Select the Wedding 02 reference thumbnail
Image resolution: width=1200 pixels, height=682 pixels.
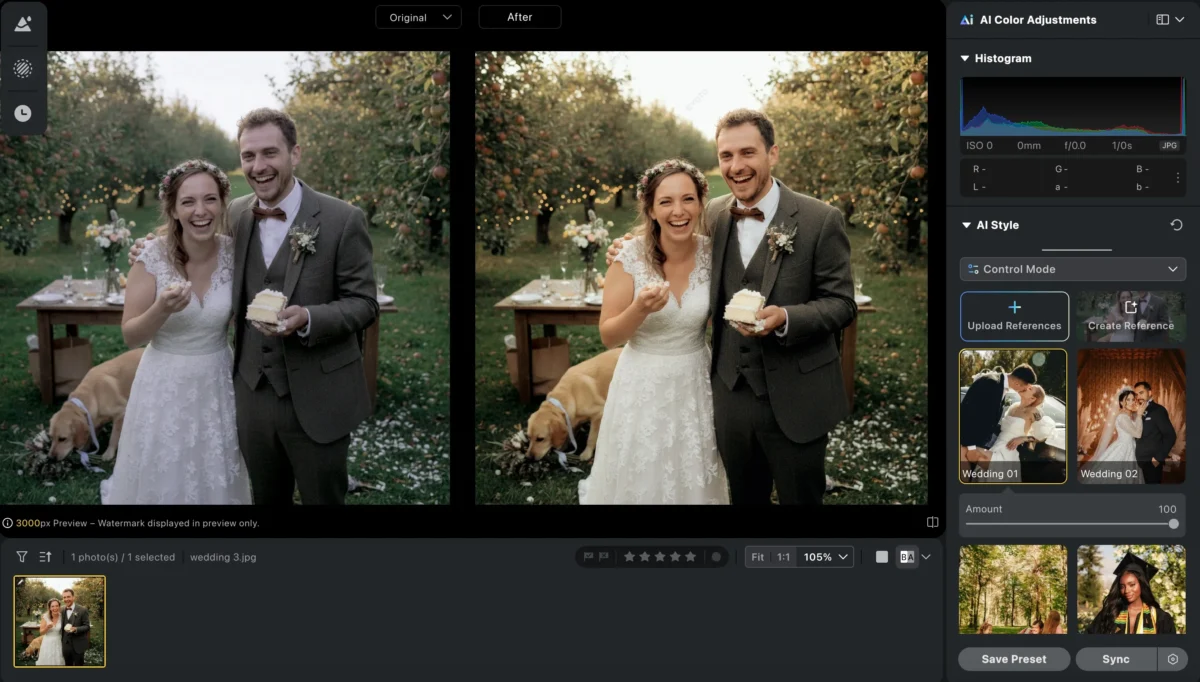1130,415
